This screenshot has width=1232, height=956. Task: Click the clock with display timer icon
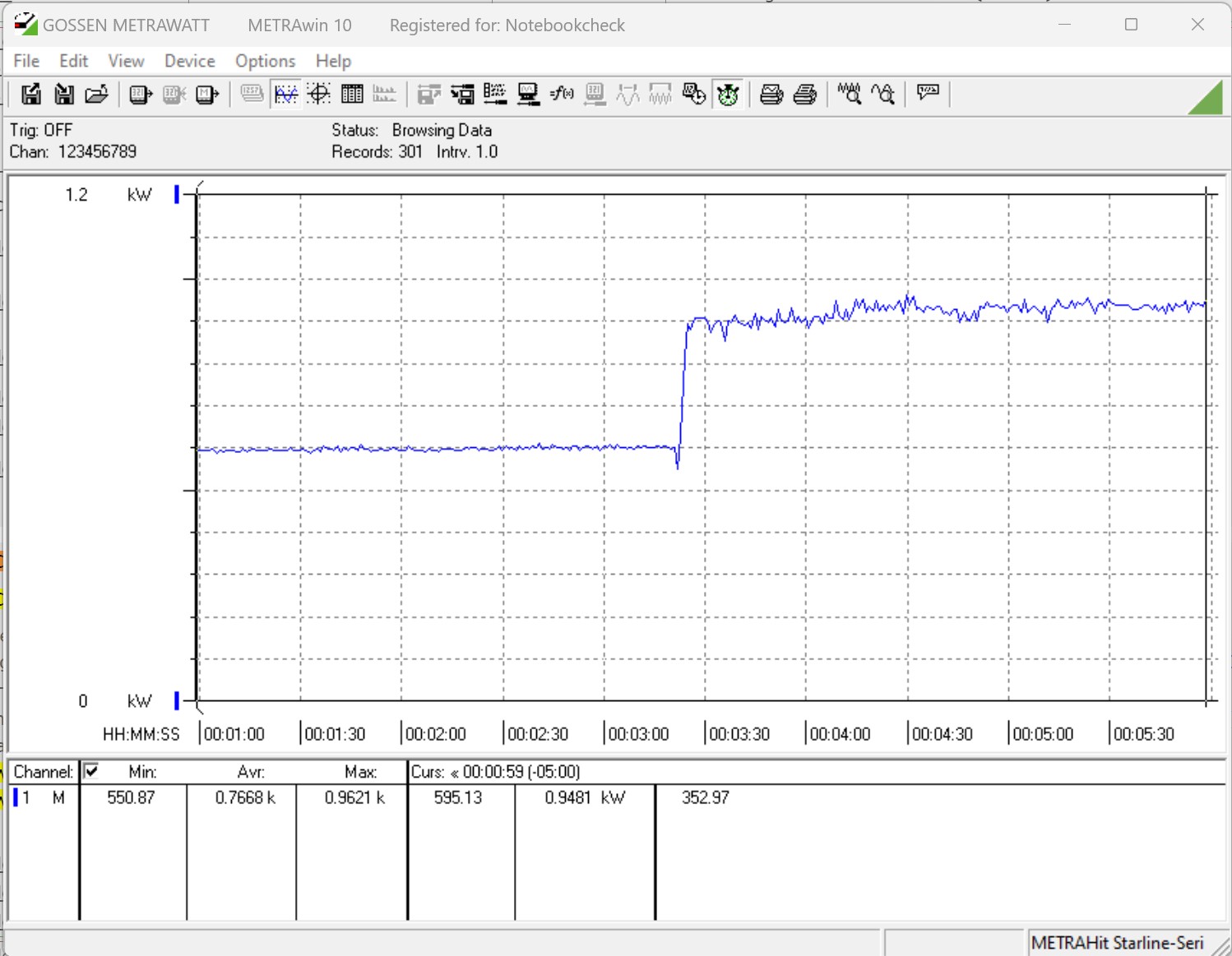click(x=694, y=95)
